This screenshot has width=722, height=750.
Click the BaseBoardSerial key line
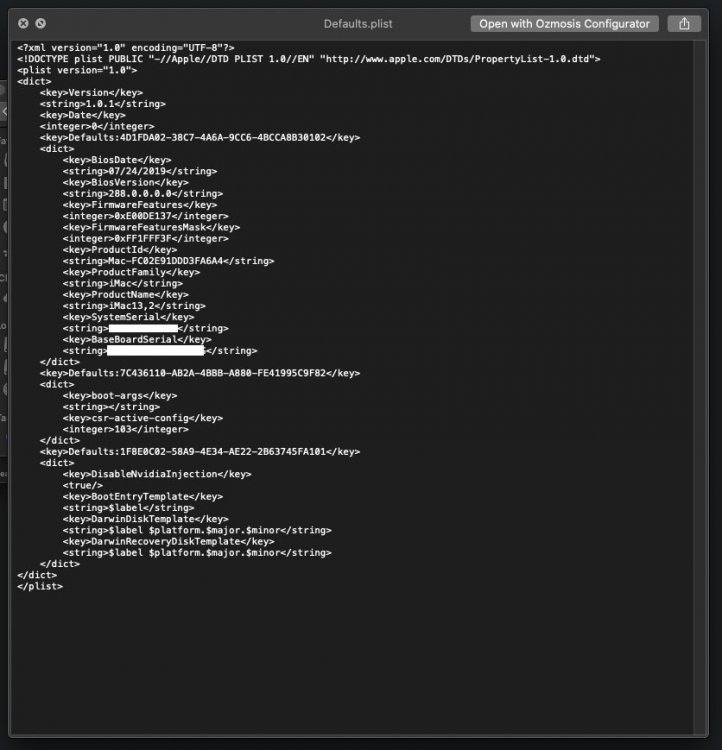pyautogui.click(x=137, y=340)
